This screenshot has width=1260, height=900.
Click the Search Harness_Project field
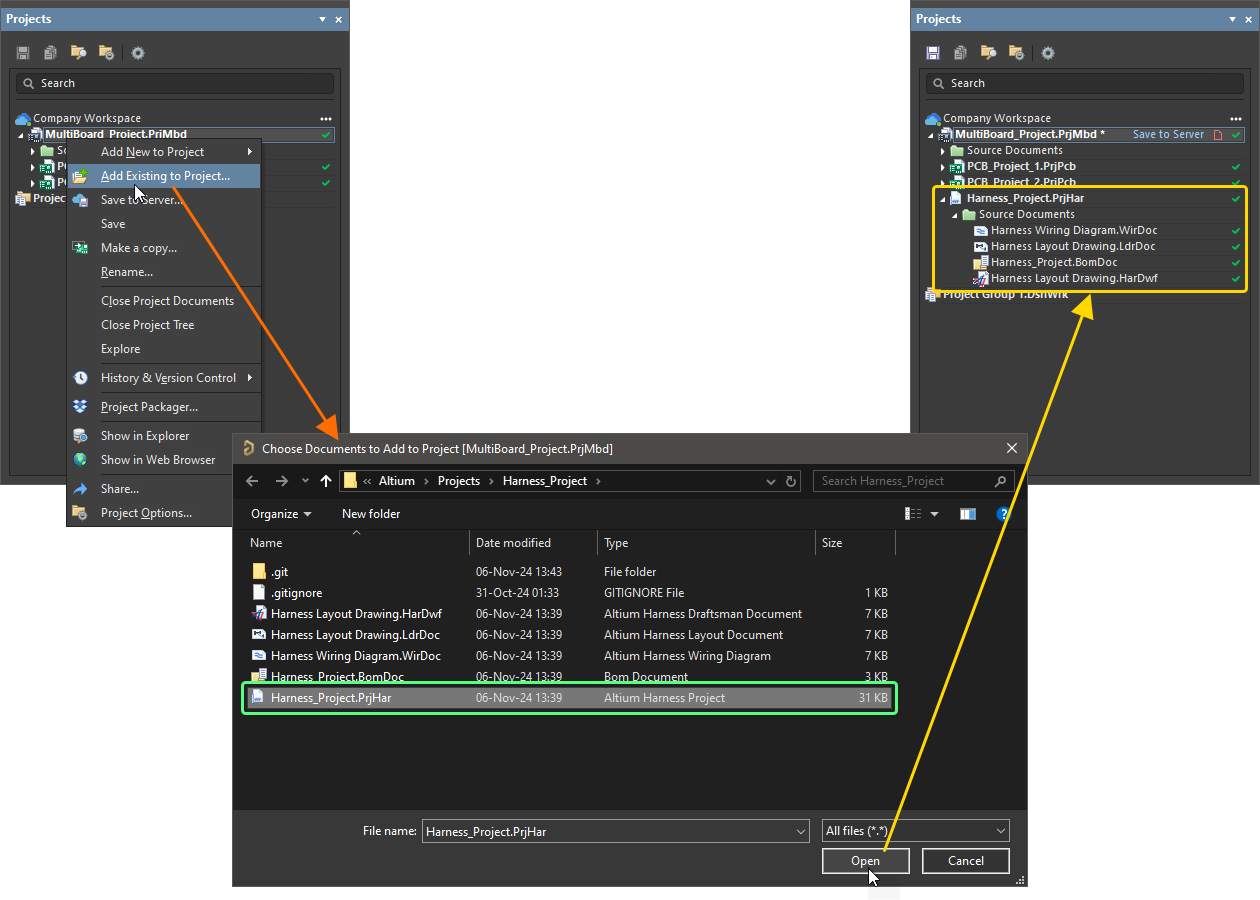pos(914,481)
